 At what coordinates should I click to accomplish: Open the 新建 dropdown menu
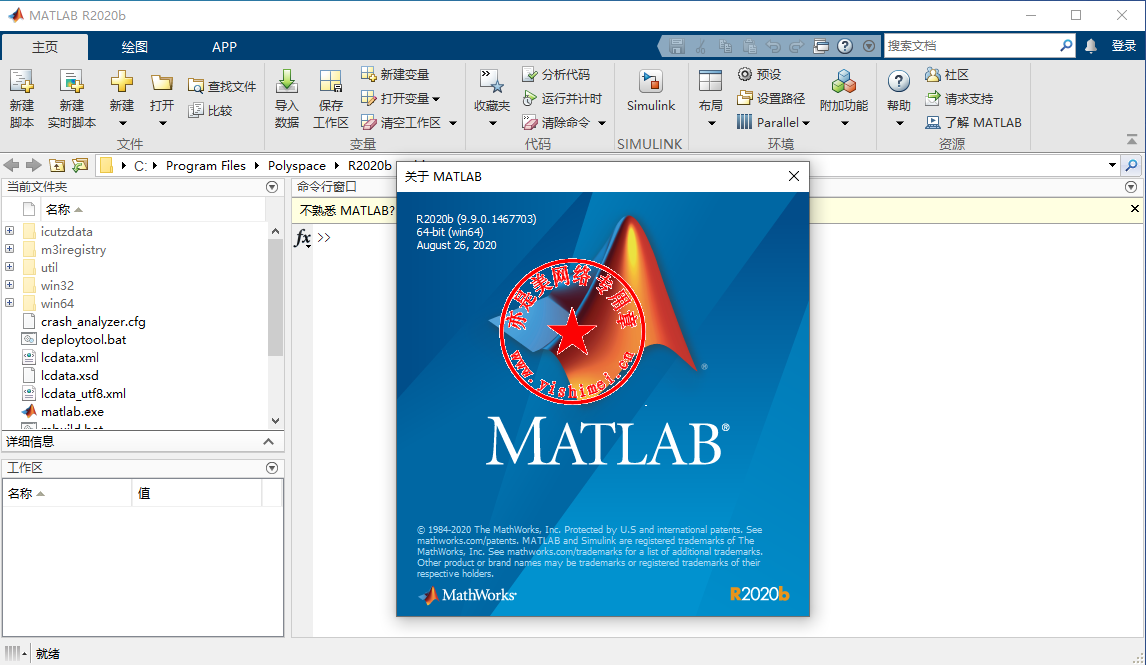pos(122,123)
